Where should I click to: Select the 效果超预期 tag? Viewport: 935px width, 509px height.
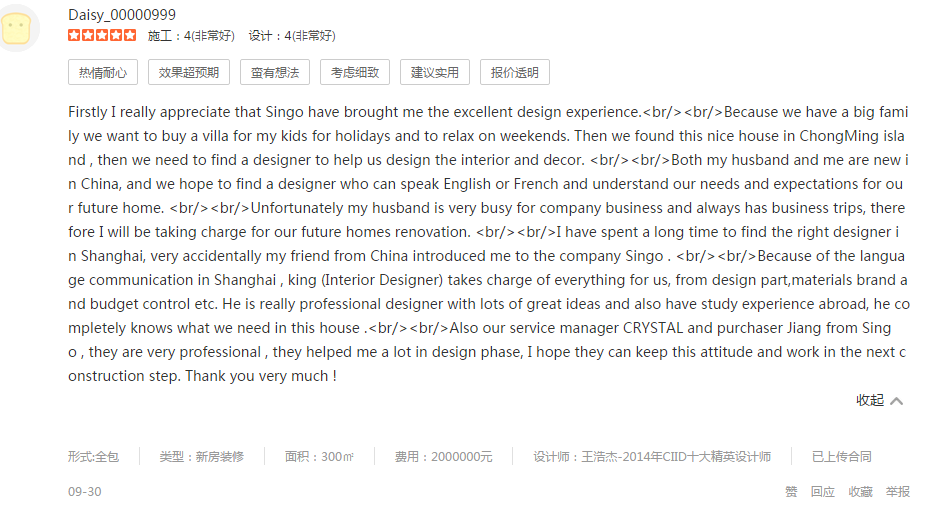point(189,72)
